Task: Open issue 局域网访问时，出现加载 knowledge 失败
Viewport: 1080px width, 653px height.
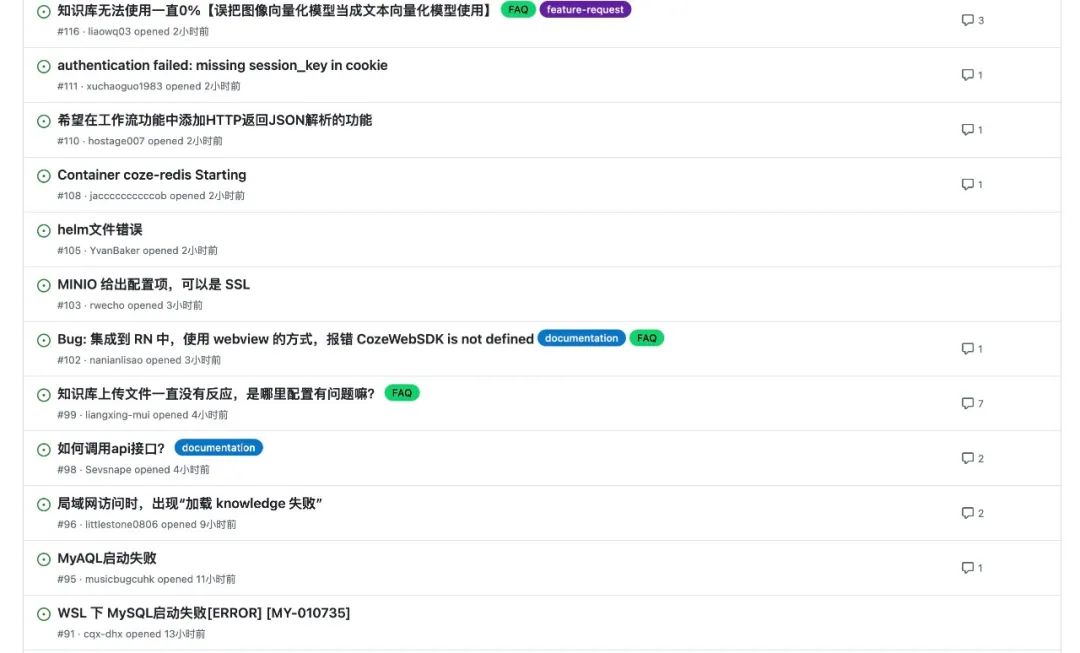Action: point(189,504)
